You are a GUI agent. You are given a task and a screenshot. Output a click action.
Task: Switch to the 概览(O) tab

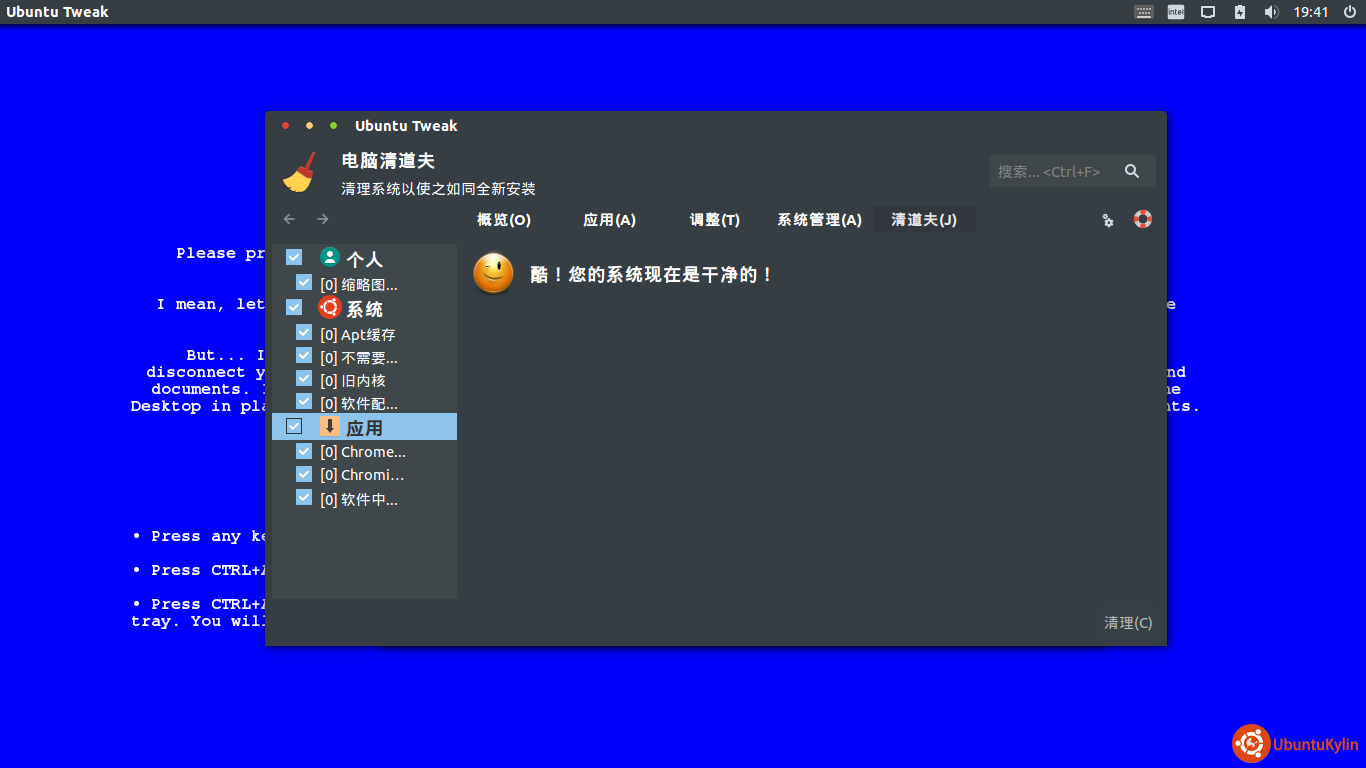(x=504, y=220)
